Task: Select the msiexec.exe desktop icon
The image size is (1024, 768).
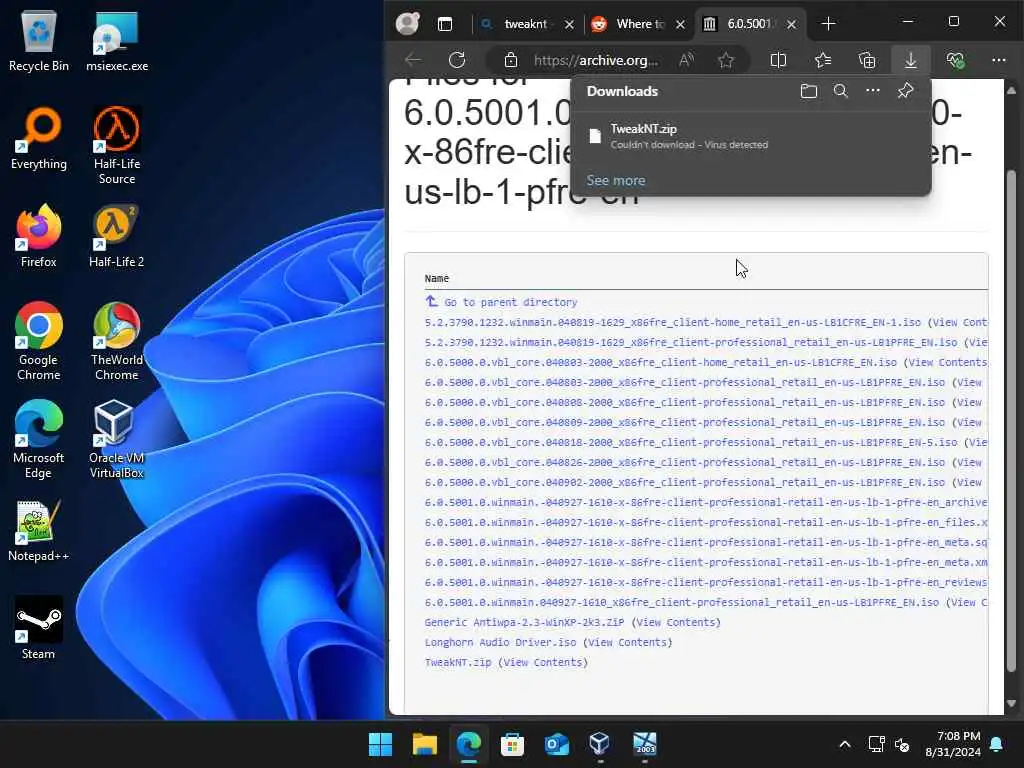Action: pos(117,42)
